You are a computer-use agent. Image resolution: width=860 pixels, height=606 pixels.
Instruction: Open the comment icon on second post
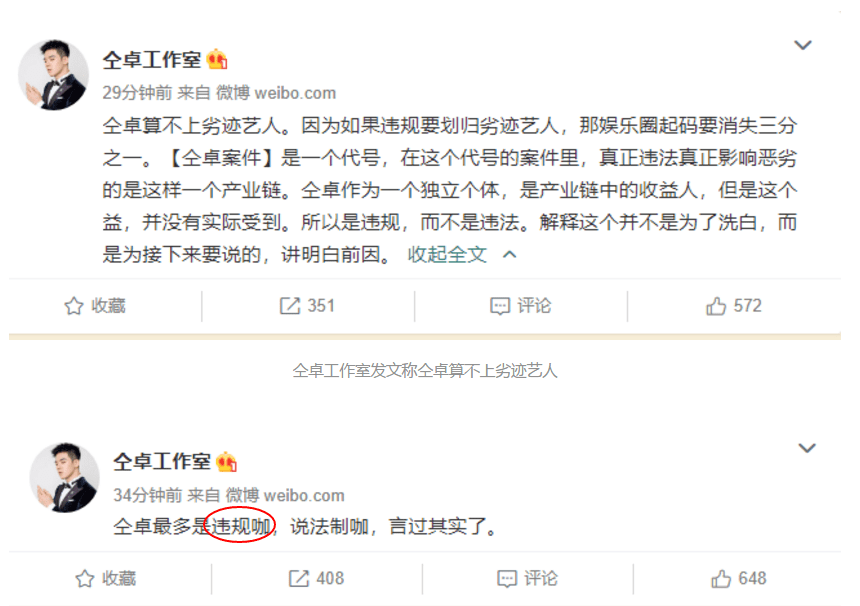tap(507, 579)
